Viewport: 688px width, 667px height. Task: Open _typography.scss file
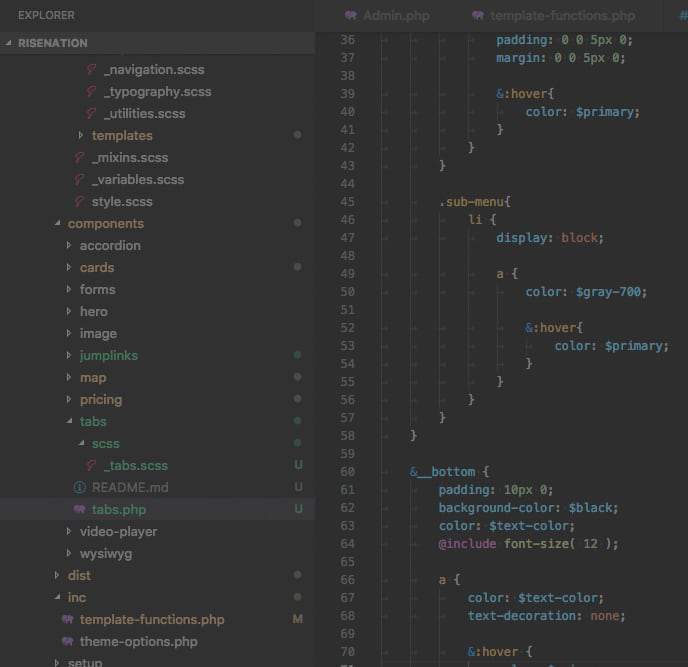[158, 91]
